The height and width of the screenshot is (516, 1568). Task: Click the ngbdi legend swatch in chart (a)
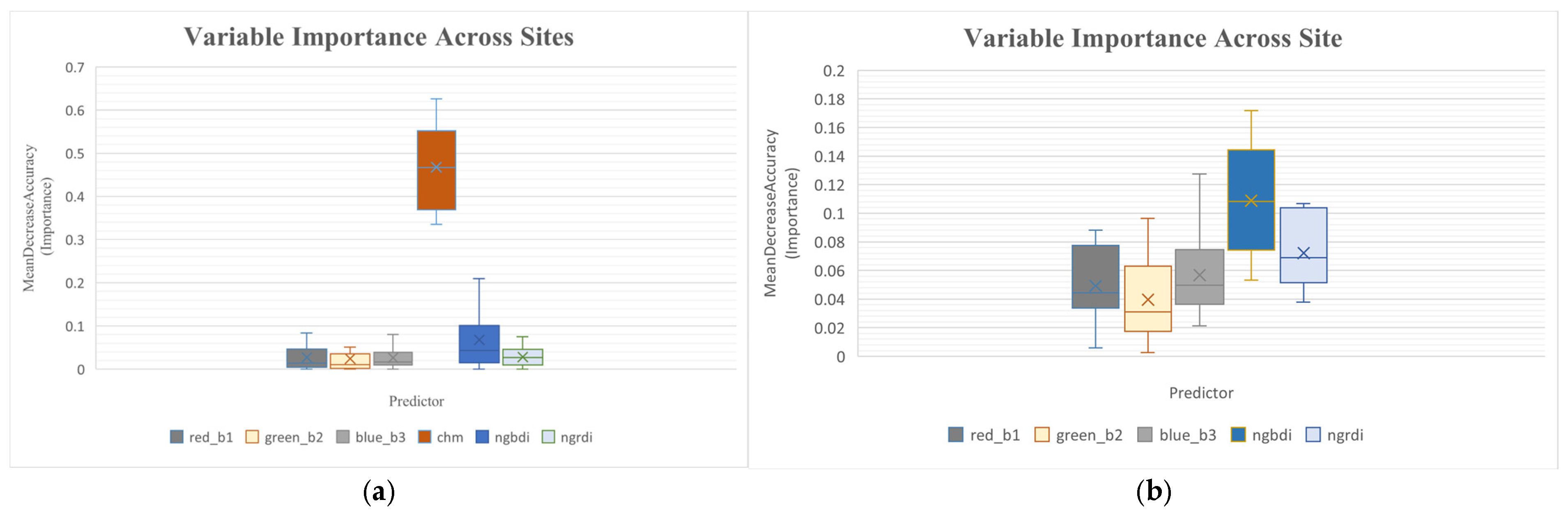[x=482, y=437]
